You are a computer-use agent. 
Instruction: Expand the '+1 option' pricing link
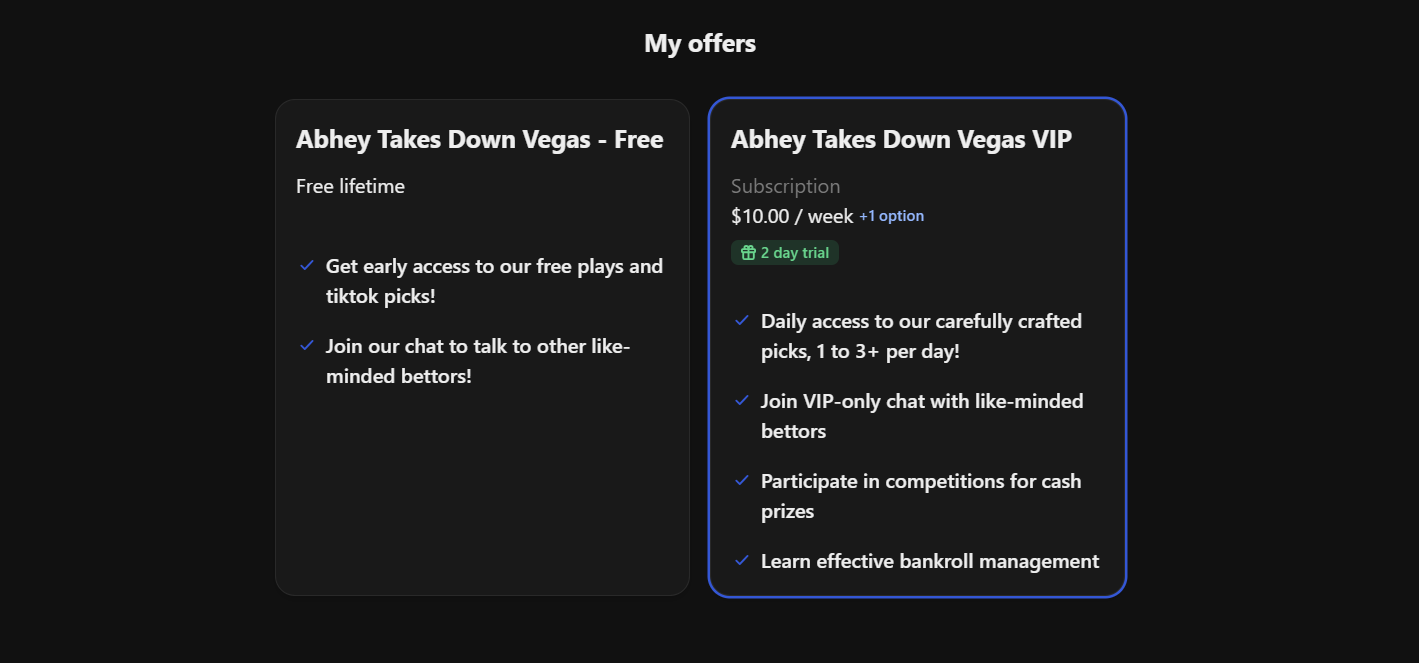click(891, 215)
